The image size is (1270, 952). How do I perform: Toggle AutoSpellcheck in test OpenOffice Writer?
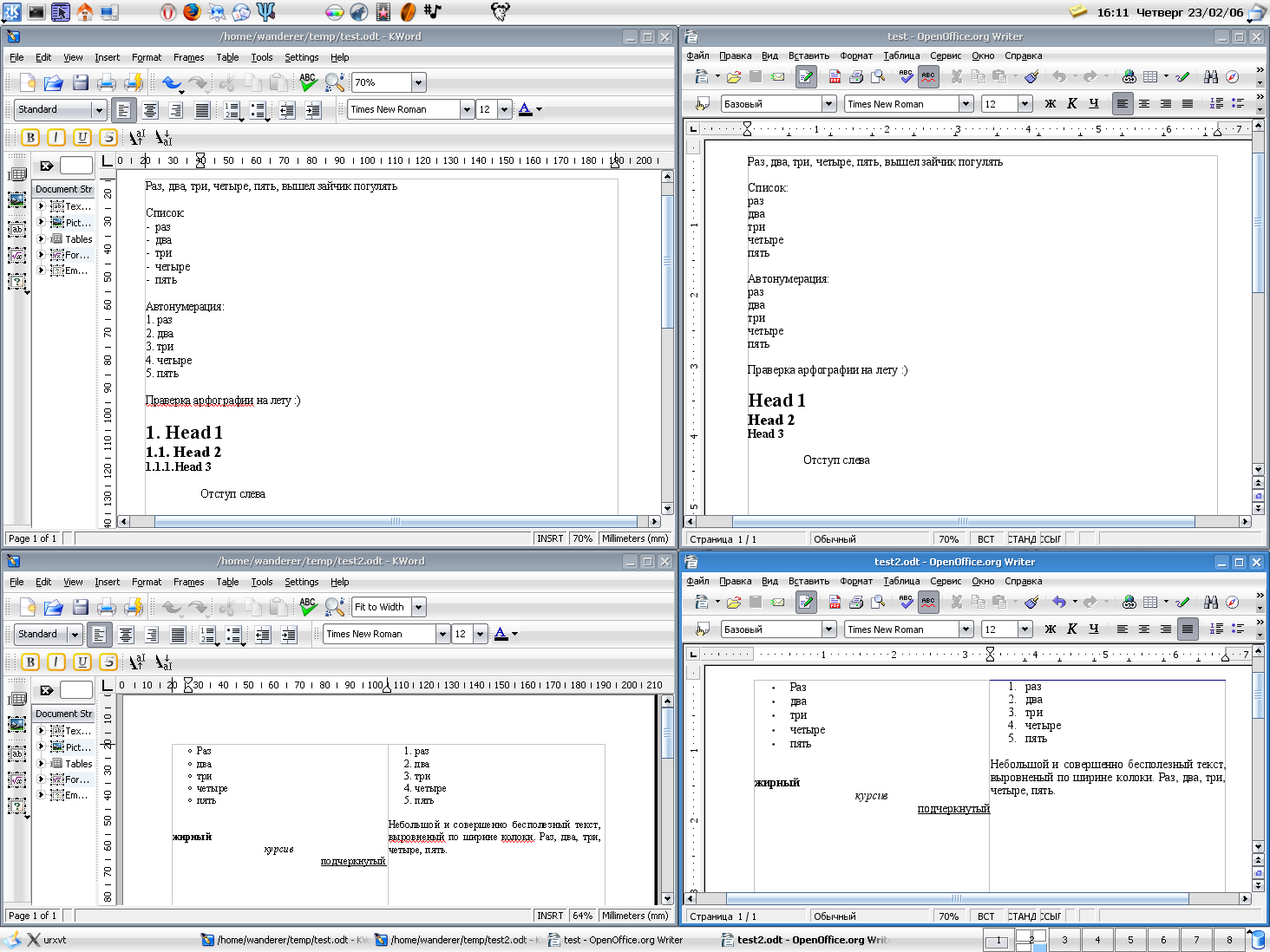pos(928,77)
